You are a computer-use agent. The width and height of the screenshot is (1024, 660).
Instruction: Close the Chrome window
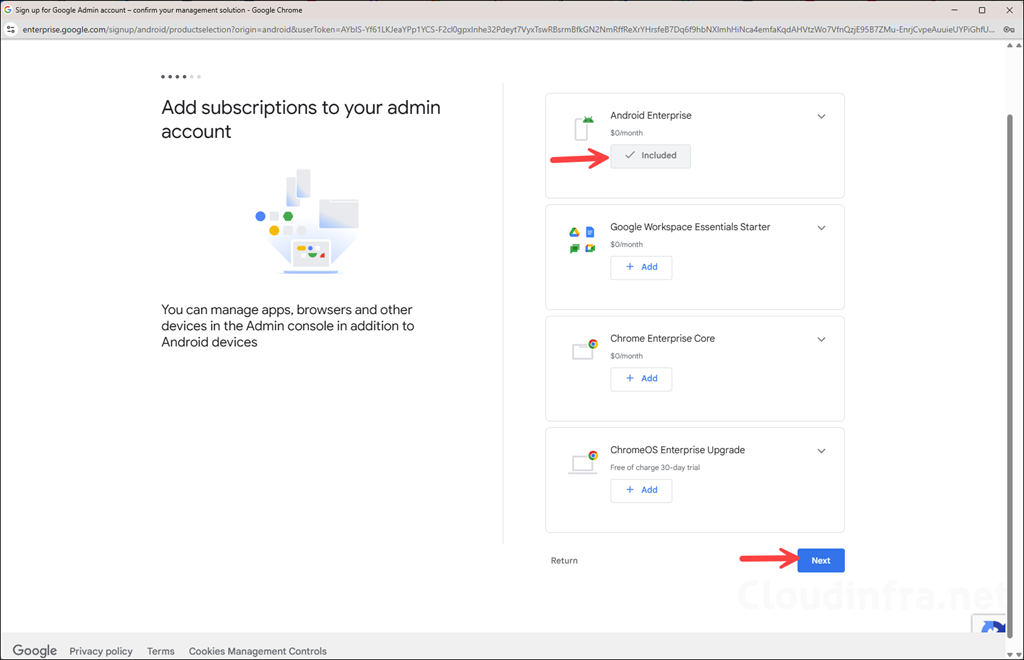click(x=1009, y=10)
